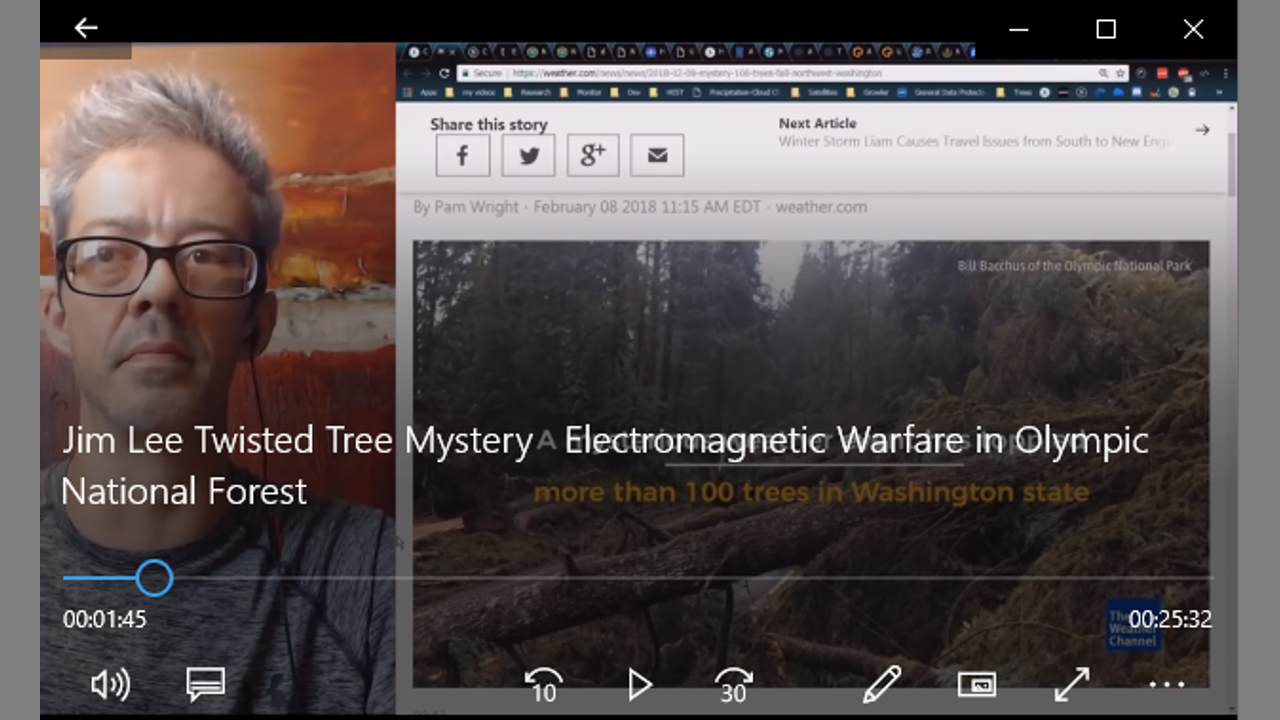Screen dimensions: 1280x720
Task: Open the pencil edit tool
Action: [882, 685]
